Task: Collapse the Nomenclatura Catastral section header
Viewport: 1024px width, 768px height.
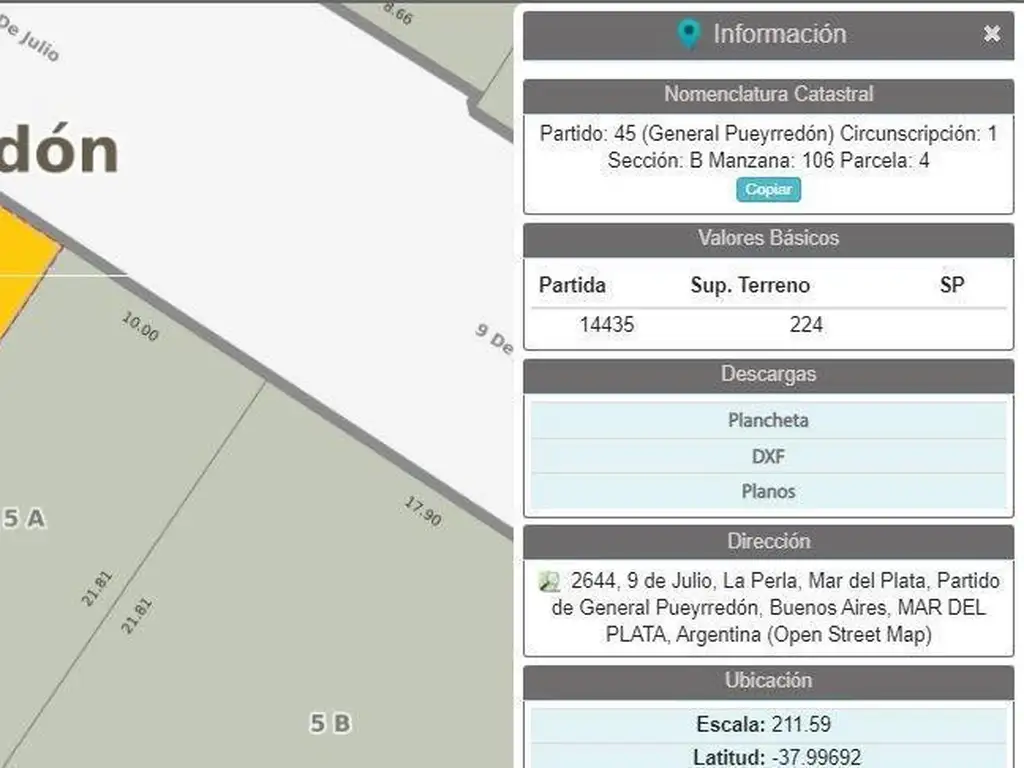Action: point(767,95)
